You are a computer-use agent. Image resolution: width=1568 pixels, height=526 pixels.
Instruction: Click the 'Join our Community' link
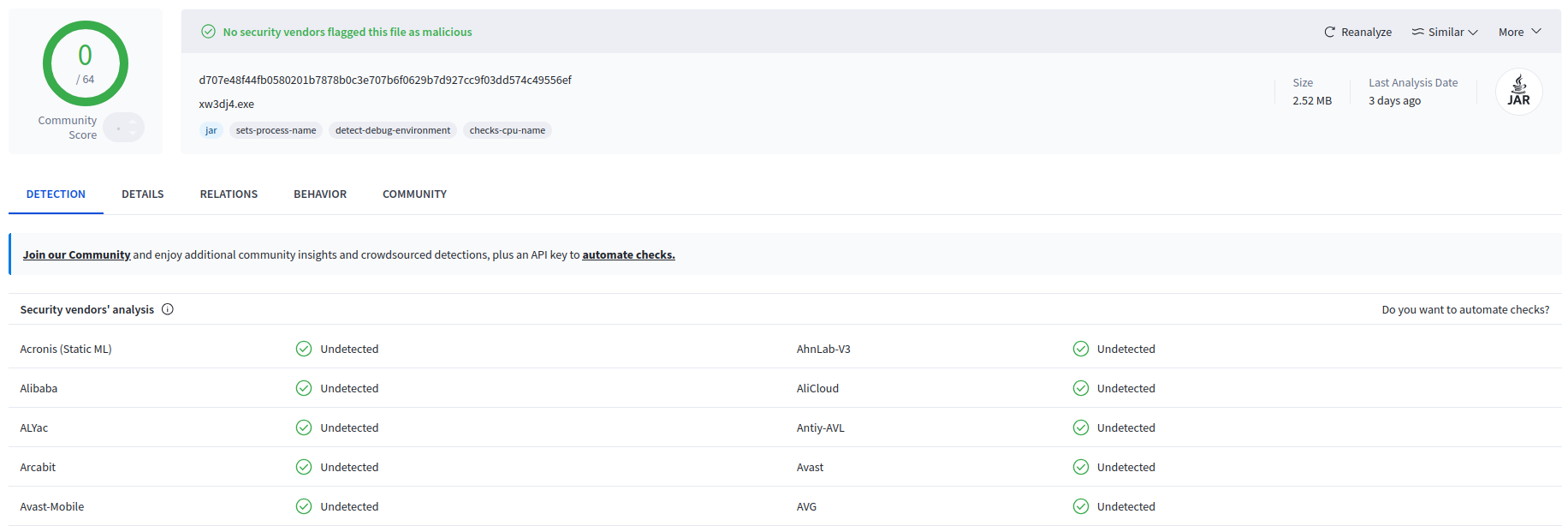[76, 254]
